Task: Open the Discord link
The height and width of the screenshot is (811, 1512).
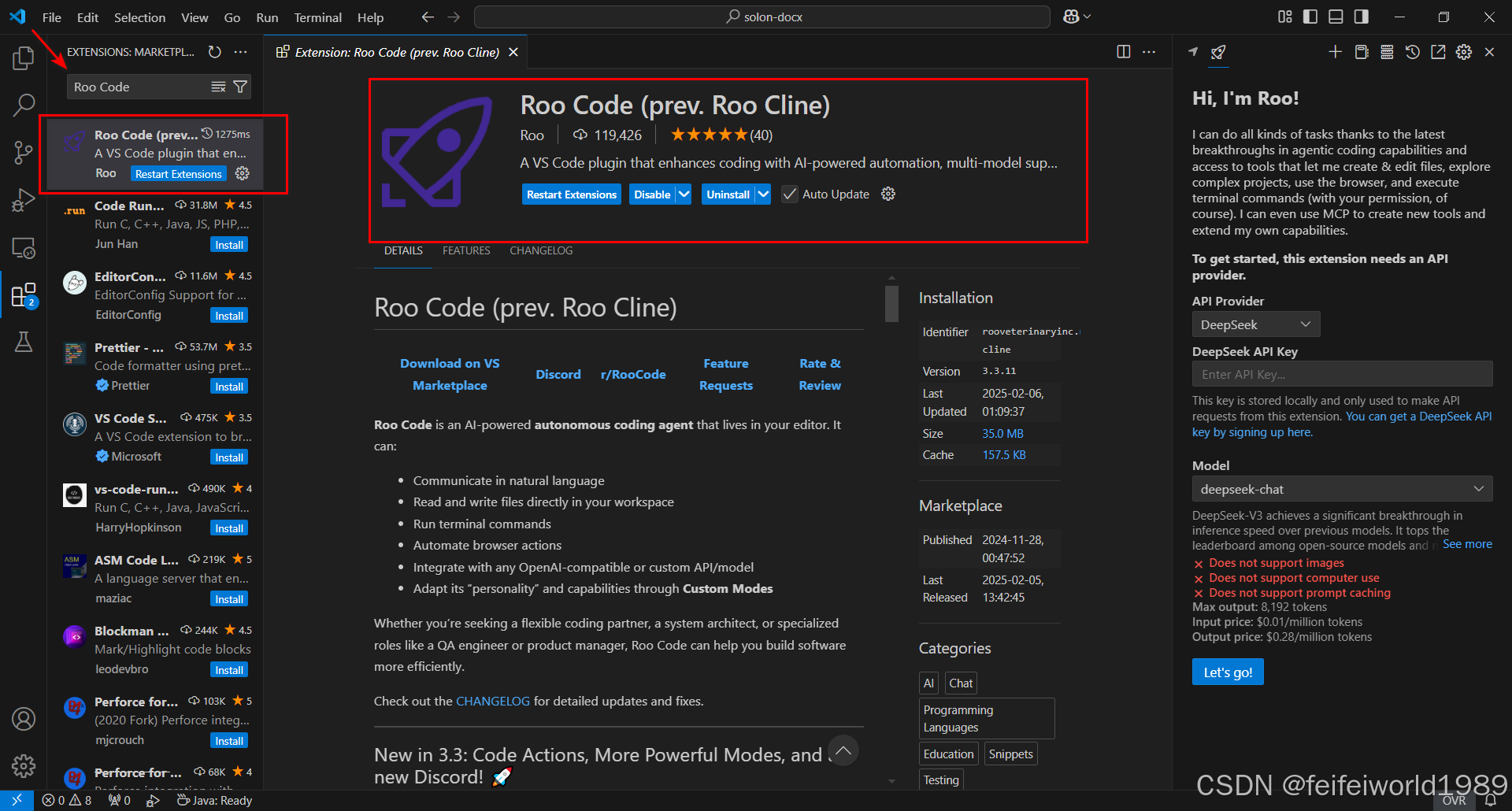Action: [558, 374]
